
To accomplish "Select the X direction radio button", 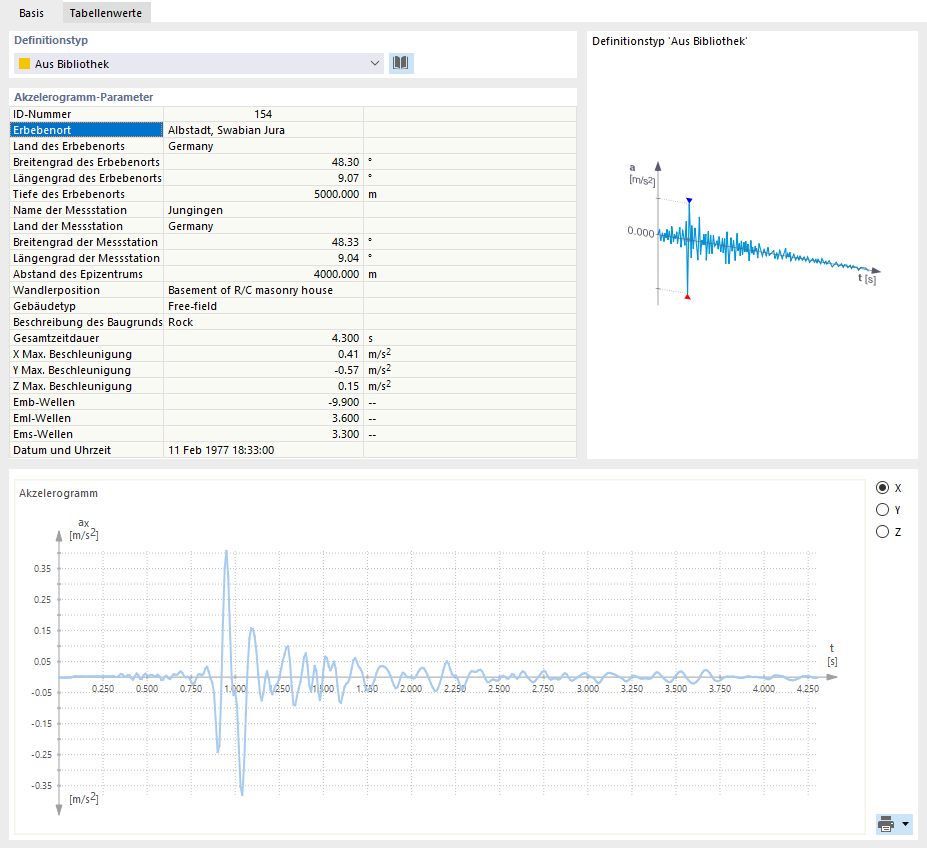I will pos(882,488).
